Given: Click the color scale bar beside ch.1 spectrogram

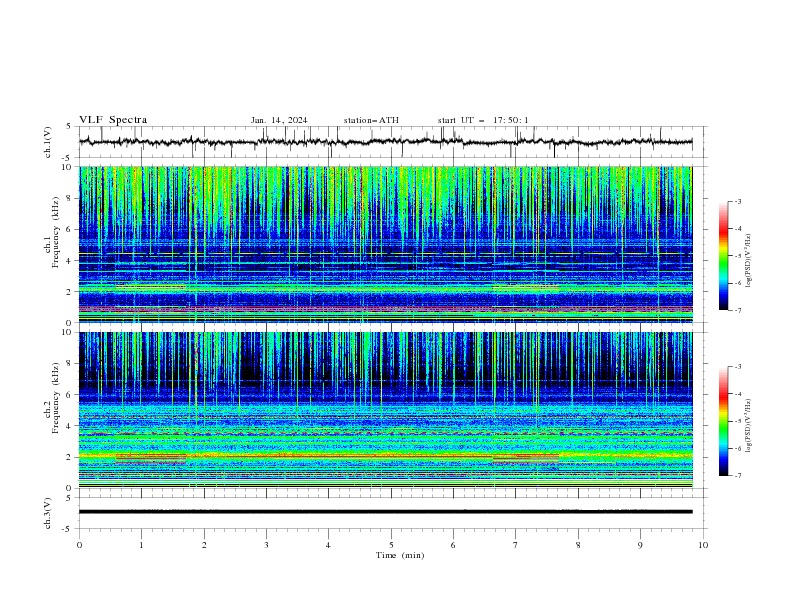Looking at the screenshot, I should click(724, 256).
